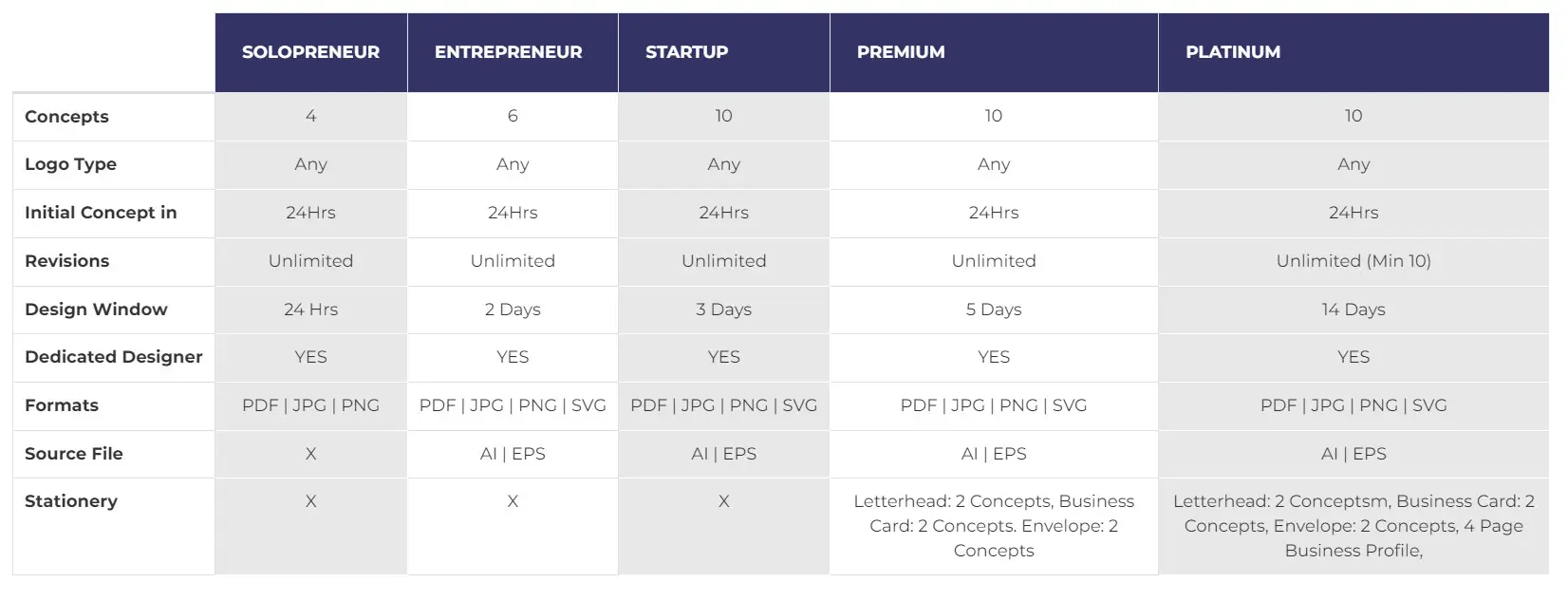Click the Platinum 14 Days design window cell

point(1353,310)
